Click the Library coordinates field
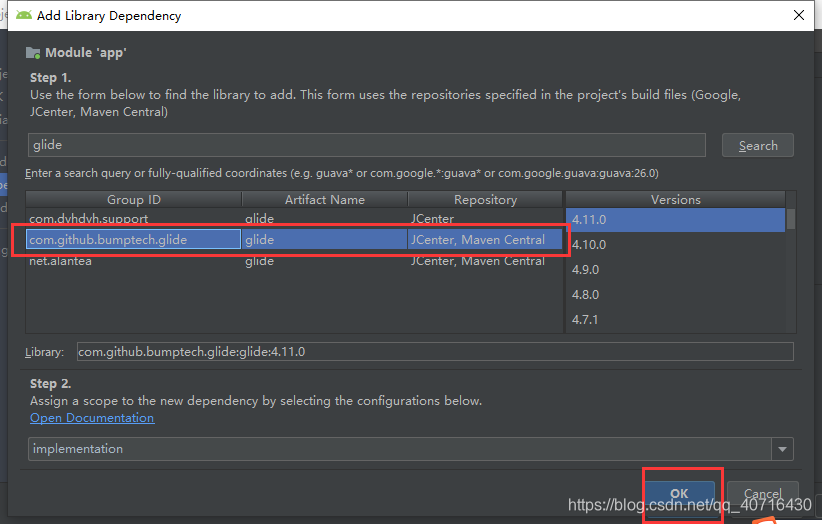The image size is (822, 524). [x=435, y=352]
